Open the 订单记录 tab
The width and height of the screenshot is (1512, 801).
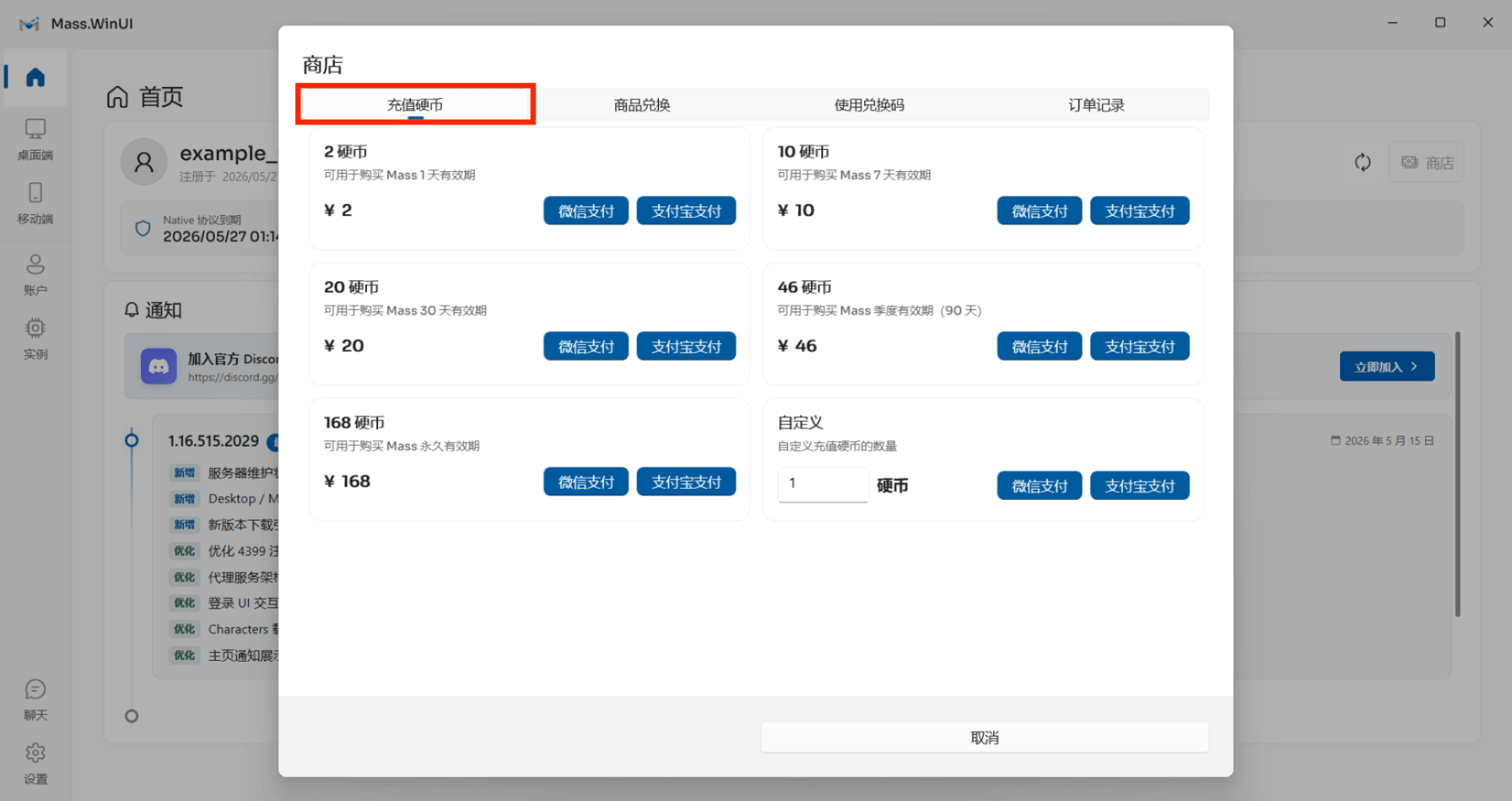coord(1096,105)
